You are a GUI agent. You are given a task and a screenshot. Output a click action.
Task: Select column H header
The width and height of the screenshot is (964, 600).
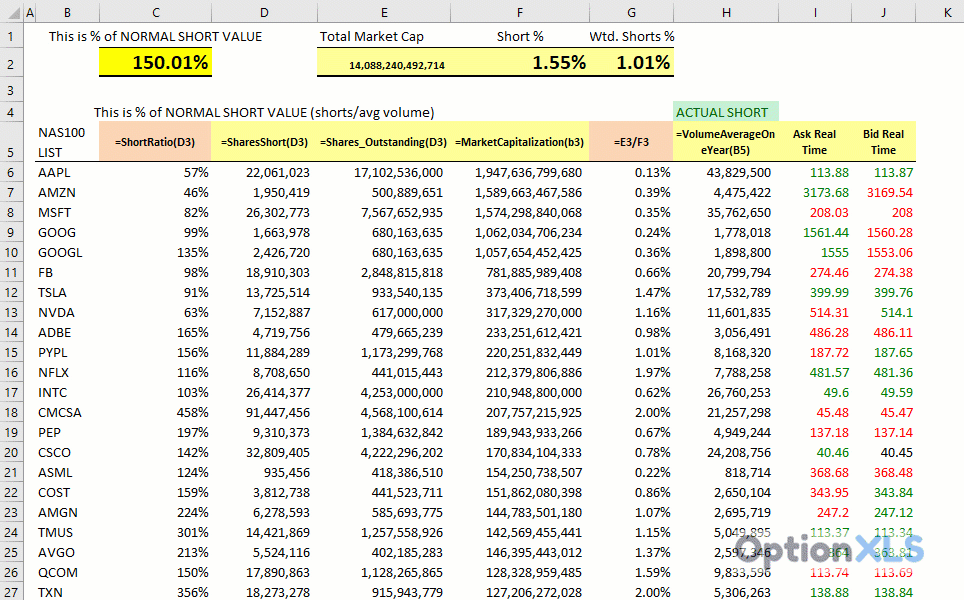coord(726,12)
